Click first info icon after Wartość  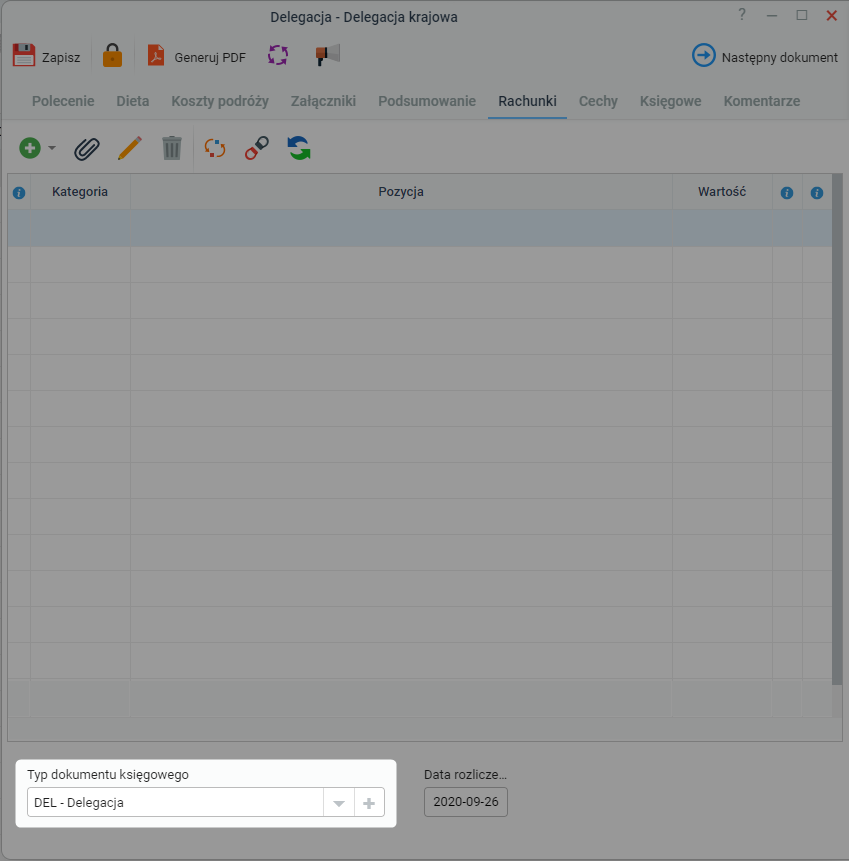(x=787, y=193)
